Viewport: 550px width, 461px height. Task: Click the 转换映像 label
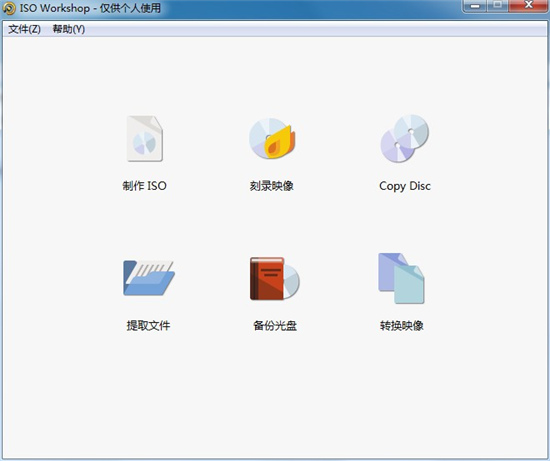coord(402,325)
